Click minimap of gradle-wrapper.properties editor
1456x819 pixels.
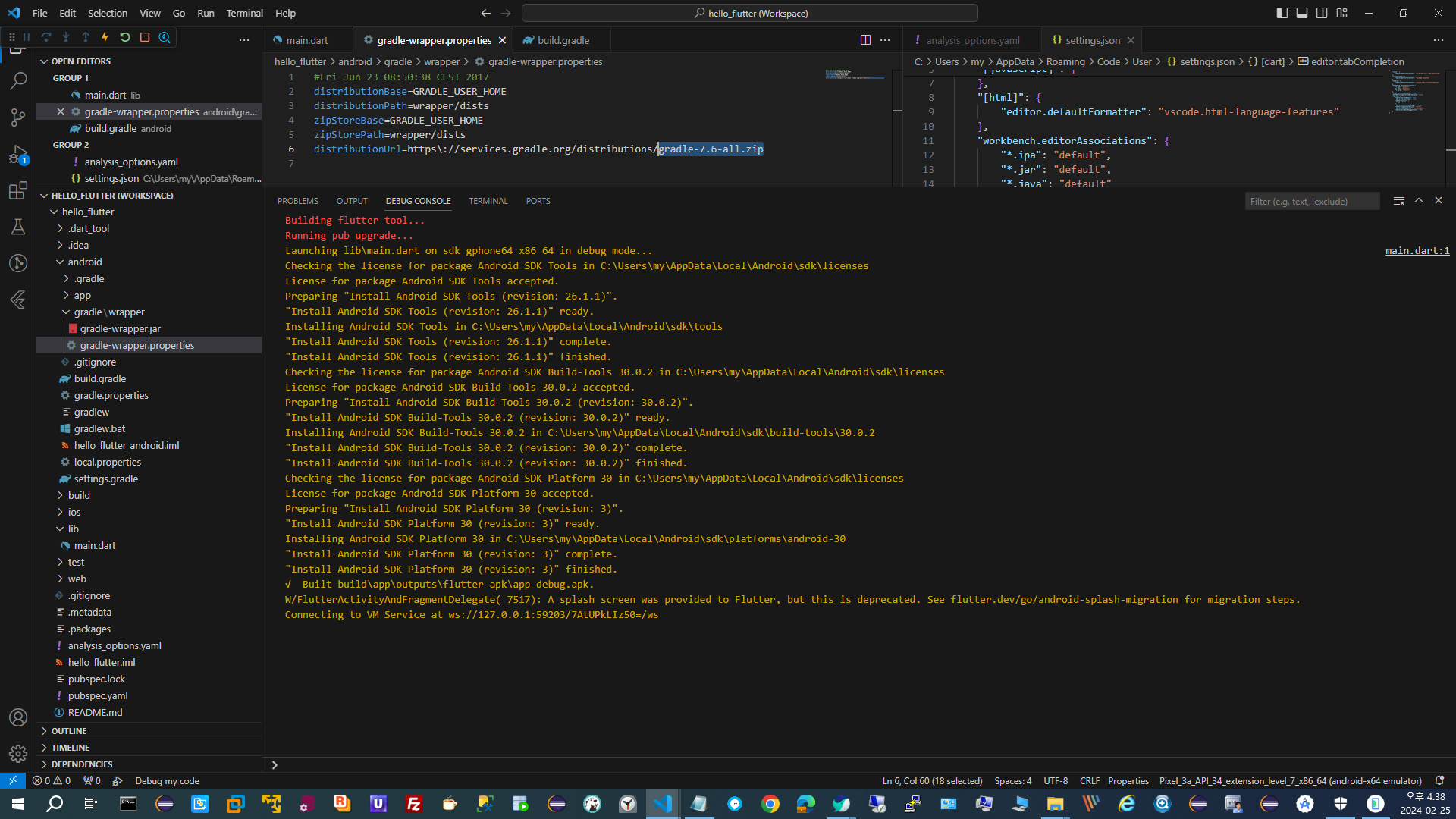click(x=855, y=74)
